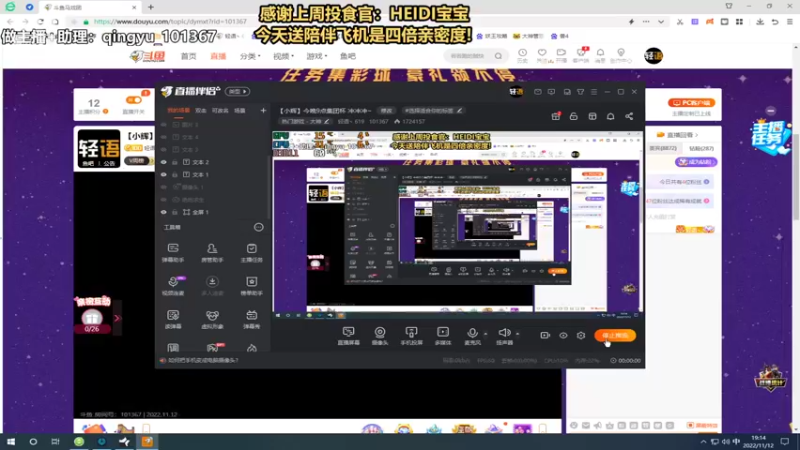Expand 分类 dropdown in Douyu navigation

point(250,56)
